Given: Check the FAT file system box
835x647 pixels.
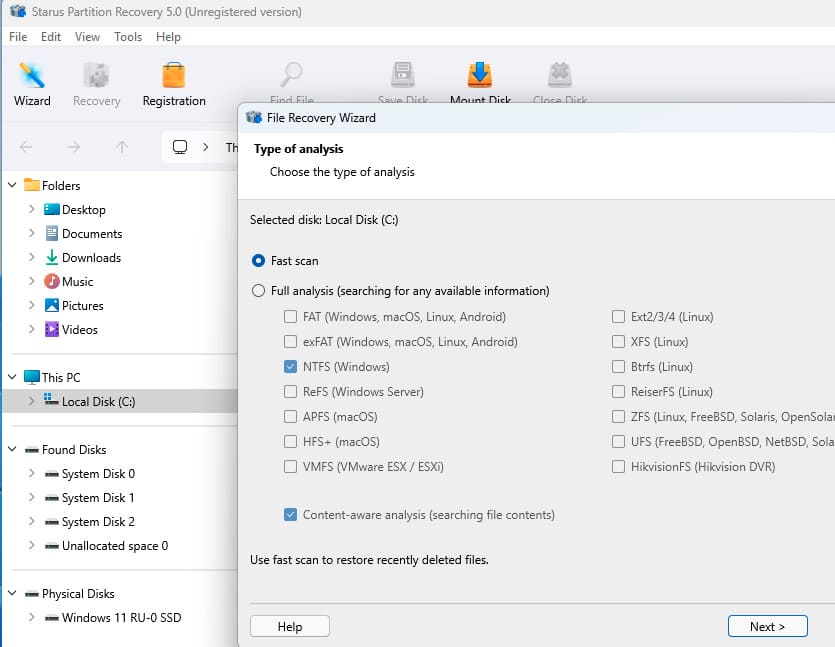Looking at the screenshot, I should [290, 317].
